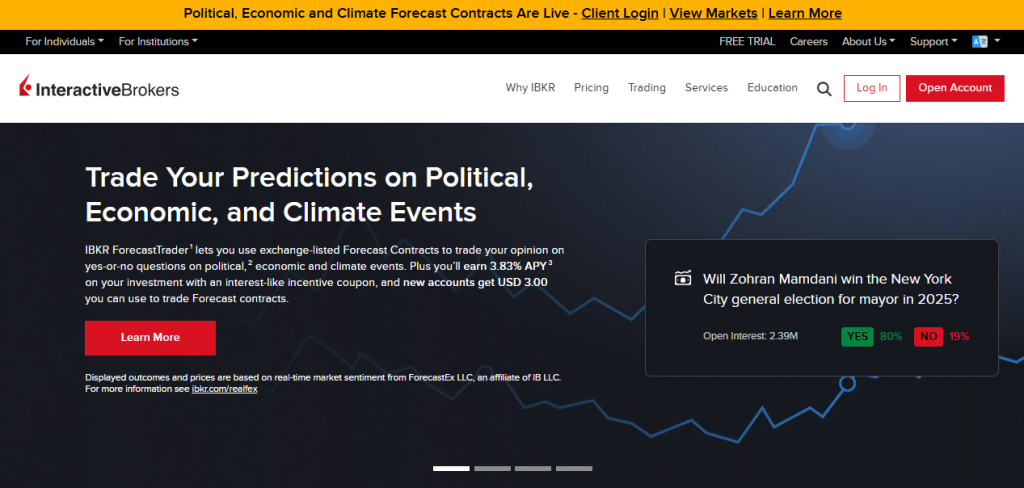The height and width of the screenshot is (488, 1024).
Task: Expand the For Individuals dropdown
Action: (65, 42)
